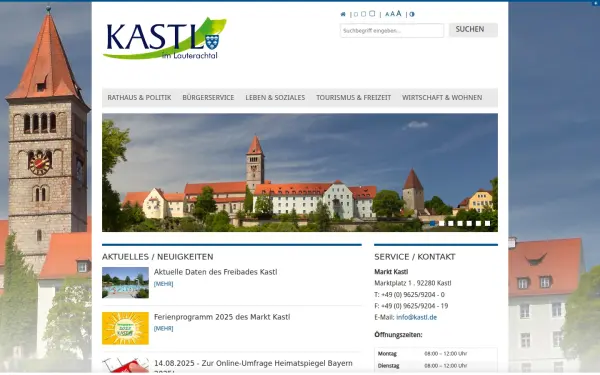Click the Öffnungszeiten heading

coord(398,335)
